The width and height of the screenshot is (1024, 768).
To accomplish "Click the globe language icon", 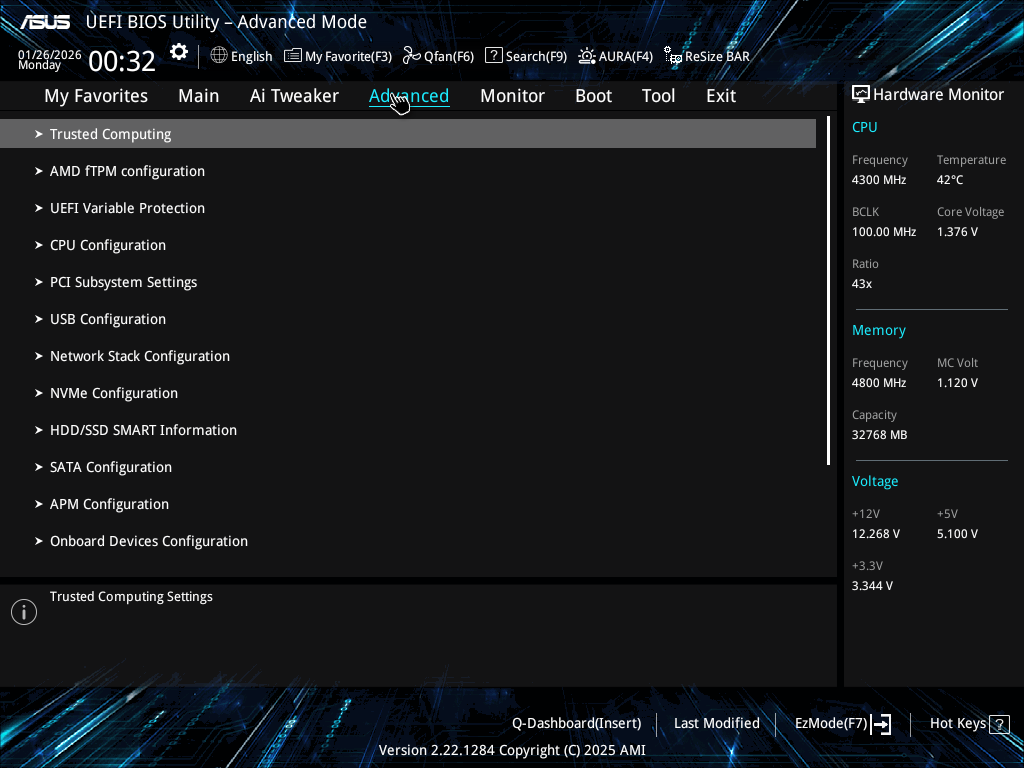I will tap(219, 56).
